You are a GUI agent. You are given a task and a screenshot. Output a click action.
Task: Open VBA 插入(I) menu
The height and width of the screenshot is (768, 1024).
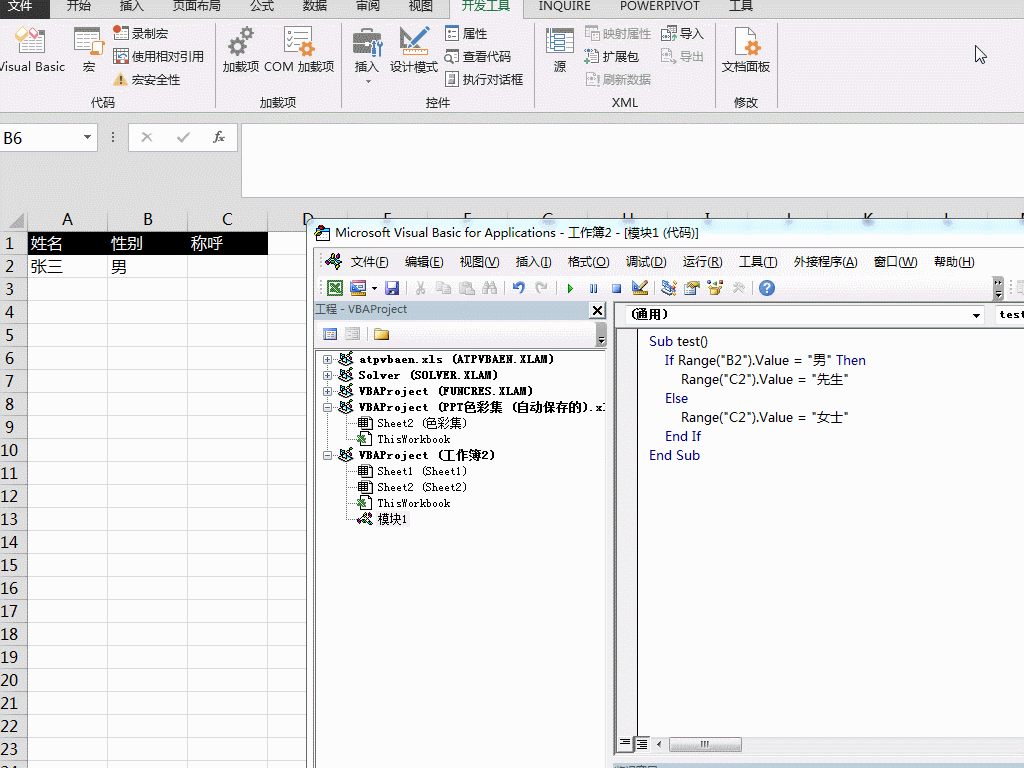pyautogui.click(x=534, y=262)
